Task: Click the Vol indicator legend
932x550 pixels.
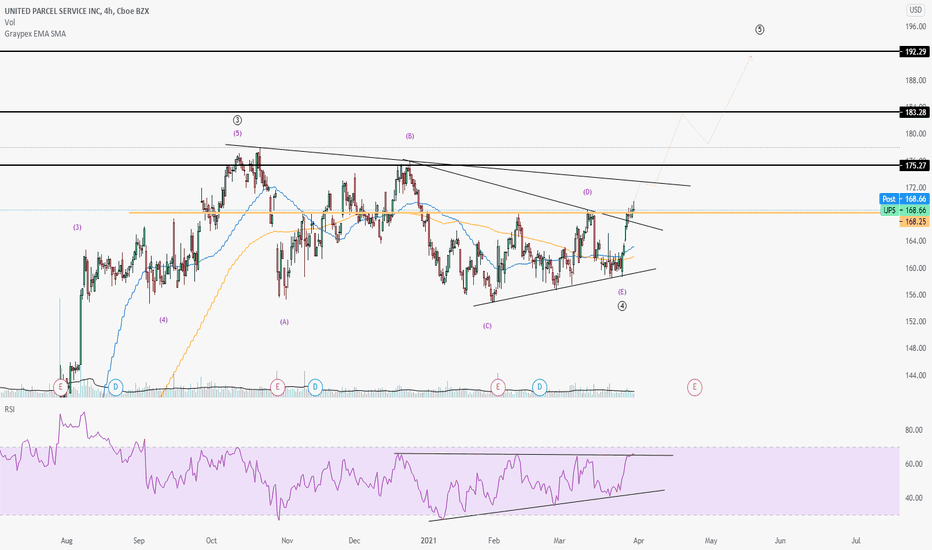Action: point(10,22)
